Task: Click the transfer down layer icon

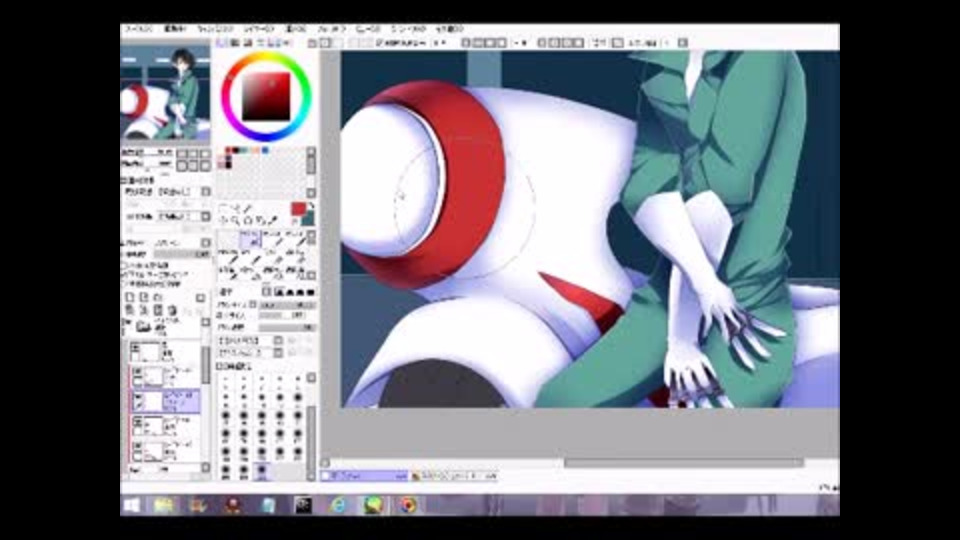Action: [x=130, y=310]
